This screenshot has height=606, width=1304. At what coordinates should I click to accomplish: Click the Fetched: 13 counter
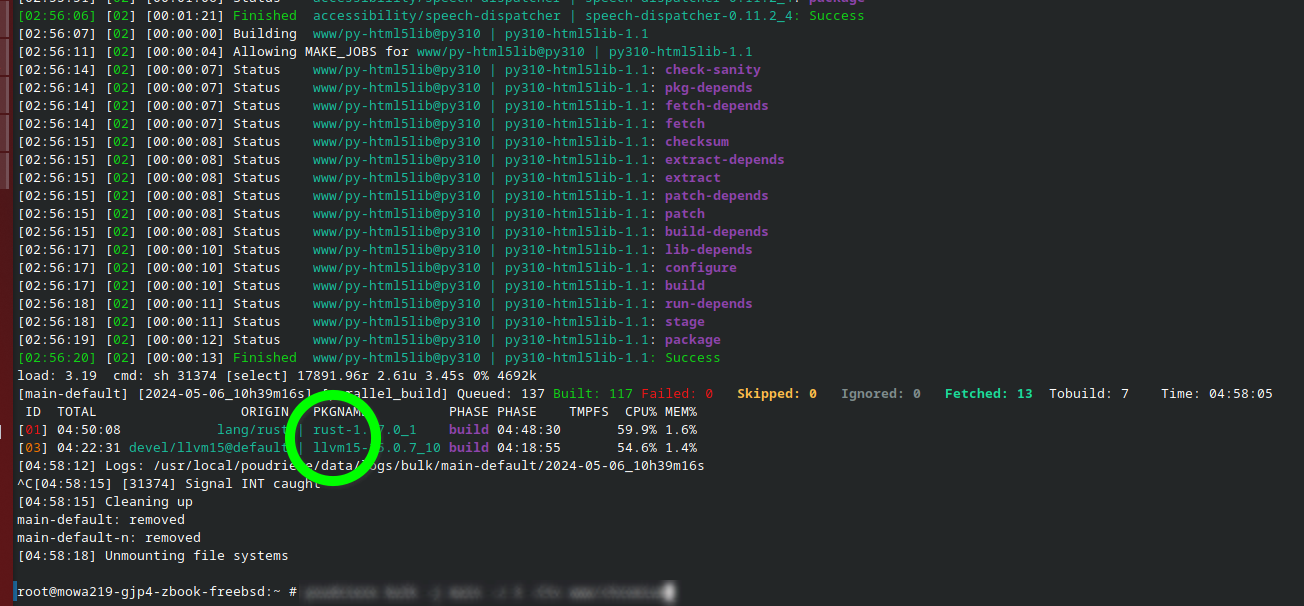point(988,394)
